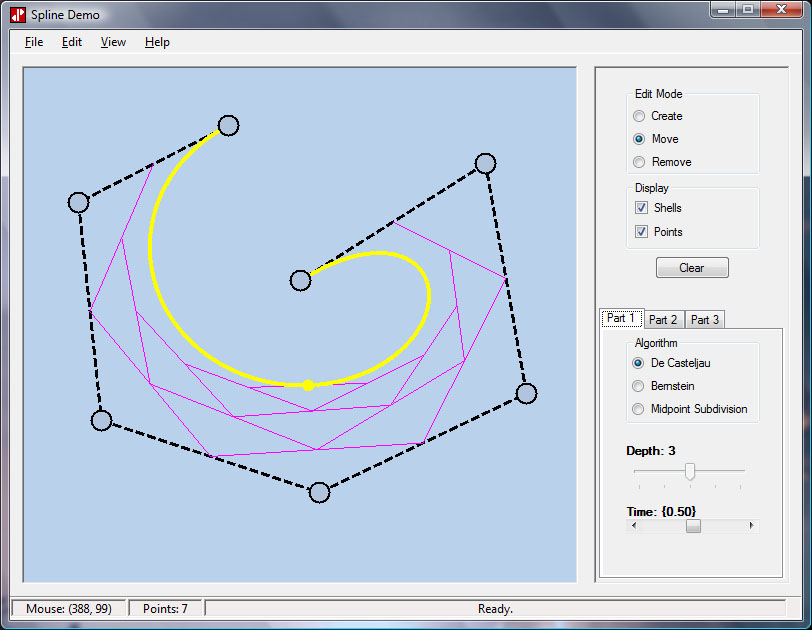Click the yellow point on the curve

tap(309, 385)
